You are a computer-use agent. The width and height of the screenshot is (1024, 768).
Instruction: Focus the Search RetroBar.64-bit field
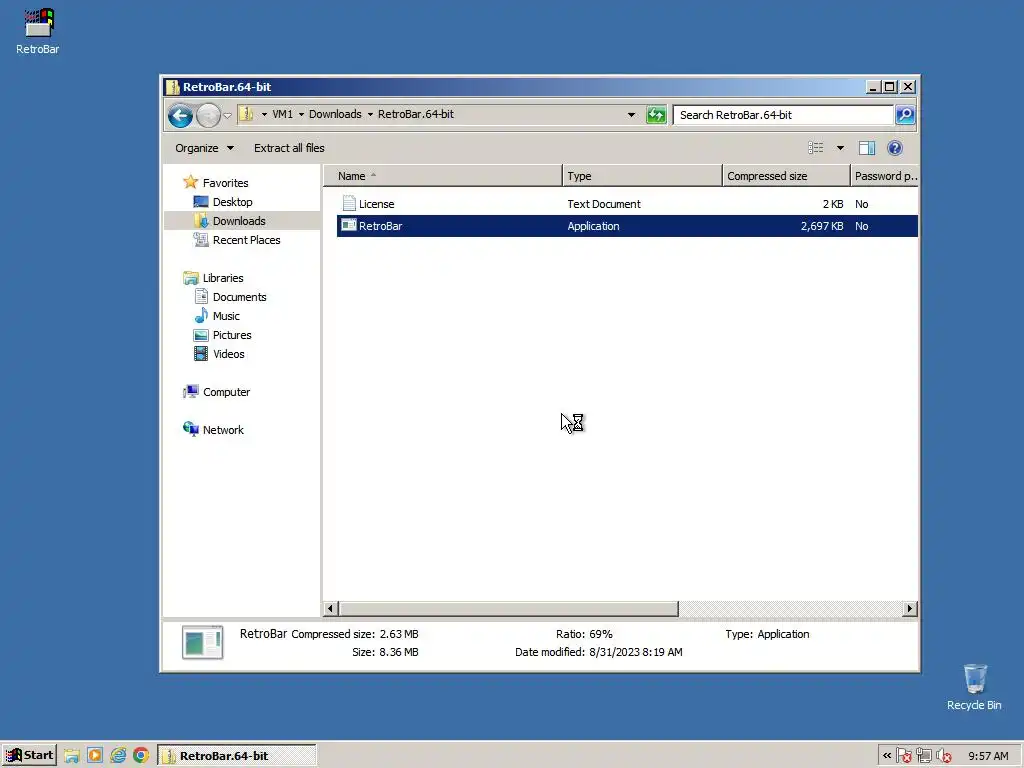pos(782,115)
